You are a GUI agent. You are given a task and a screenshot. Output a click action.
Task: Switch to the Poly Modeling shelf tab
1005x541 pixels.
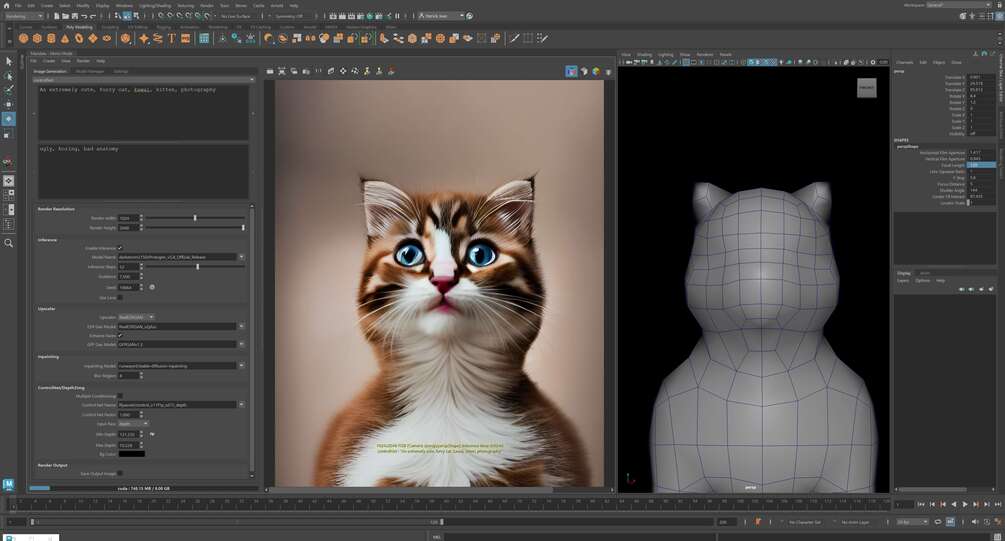[x=79, y=27]
